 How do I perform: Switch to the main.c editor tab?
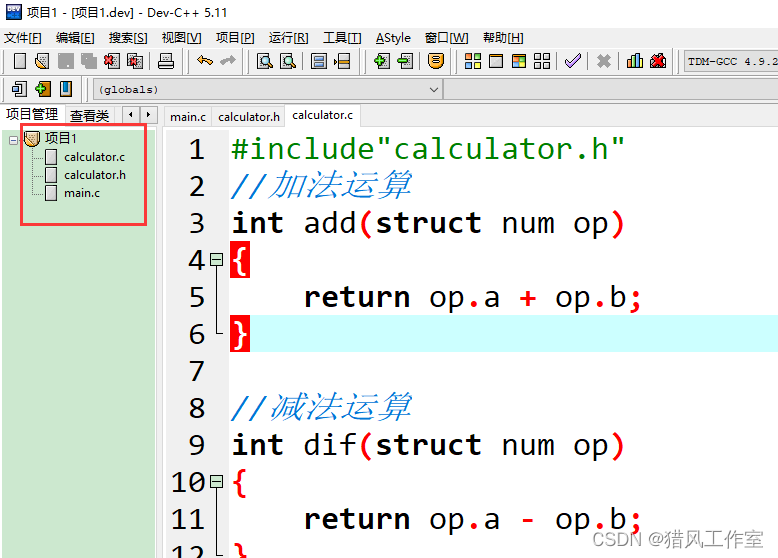pyautogui.click(x=188, y=117)
